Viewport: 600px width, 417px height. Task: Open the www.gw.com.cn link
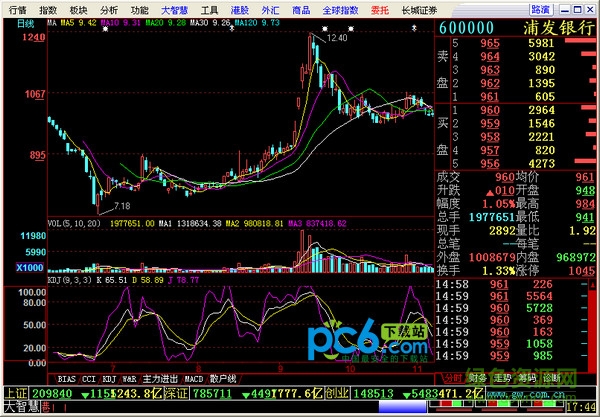[x=525, y=394]
